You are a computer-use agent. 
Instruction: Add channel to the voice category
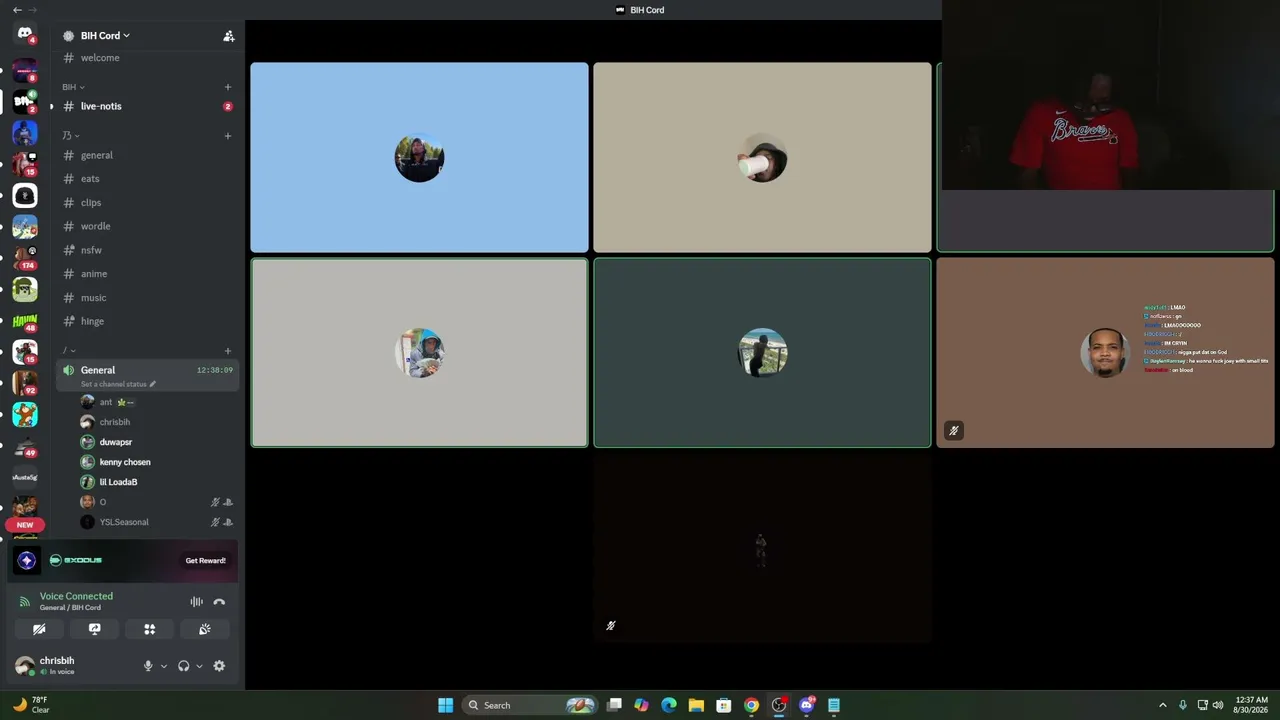228,351
